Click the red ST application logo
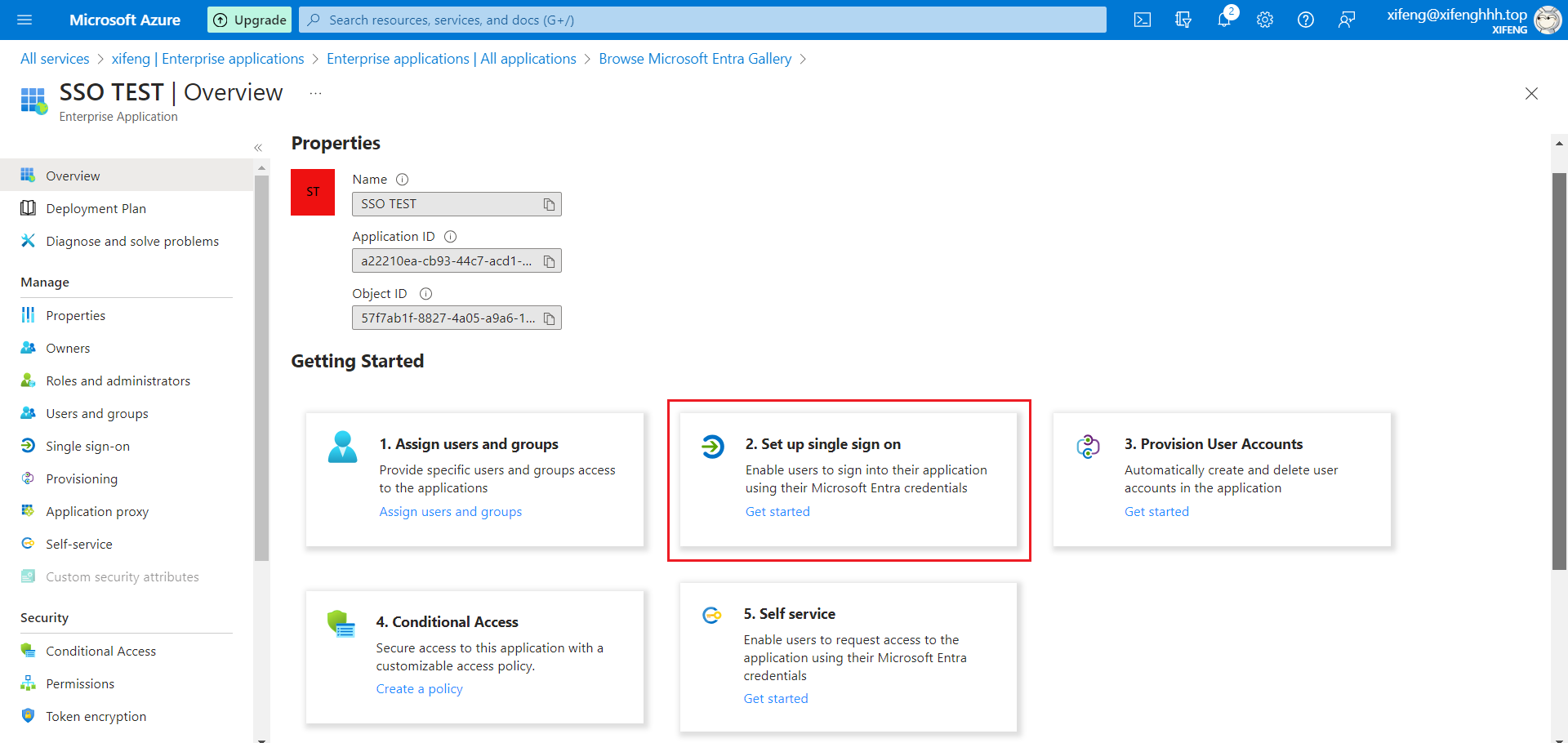 tap(313, 192)
